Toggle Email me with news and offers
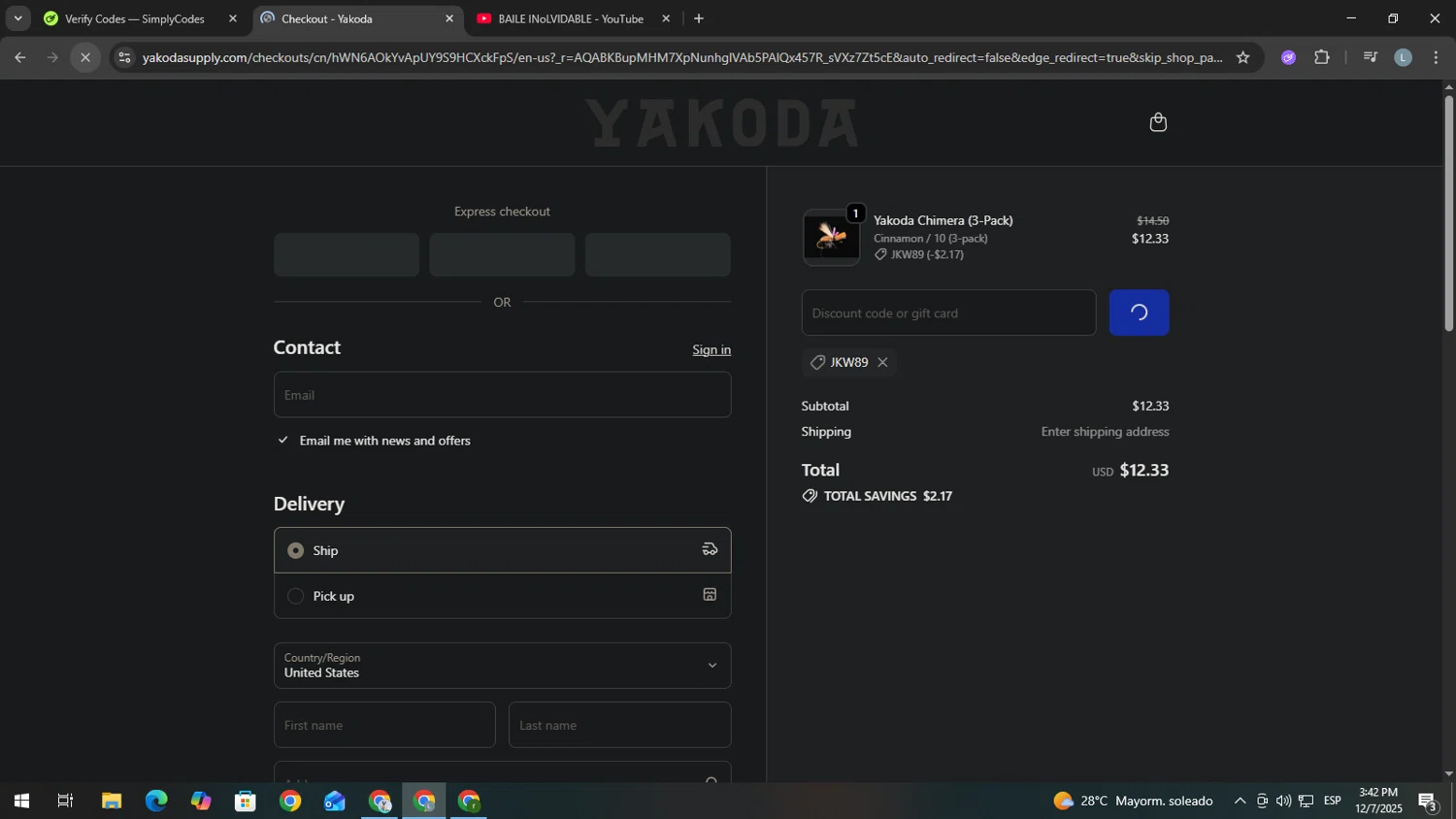This screenshot has width=1456, height=819. [282, 441]
